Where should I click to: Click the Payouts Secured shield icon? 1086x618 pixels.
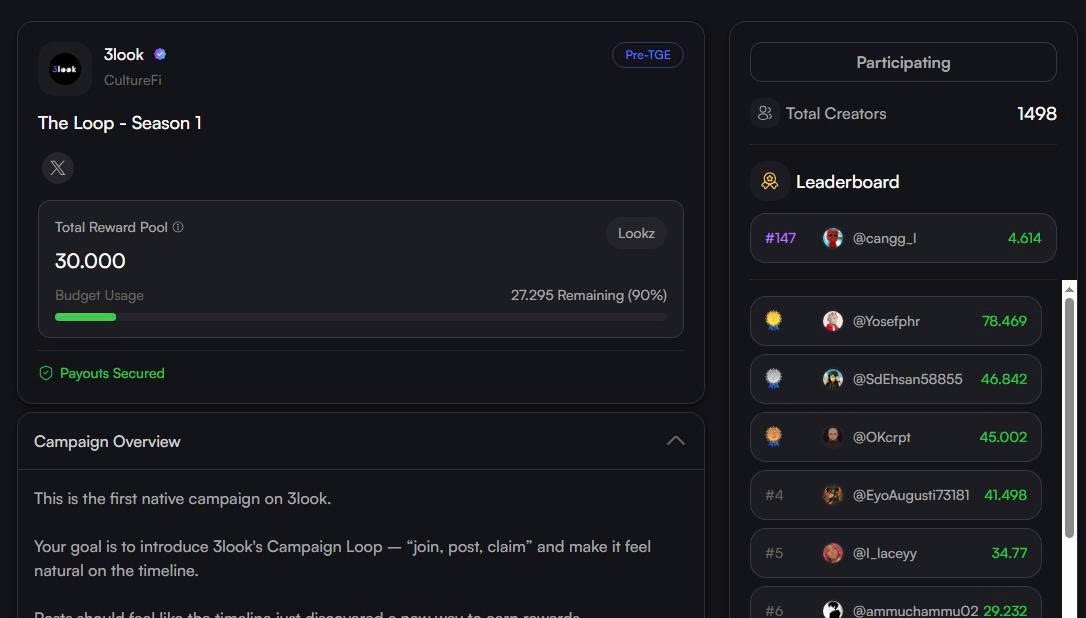45,373
